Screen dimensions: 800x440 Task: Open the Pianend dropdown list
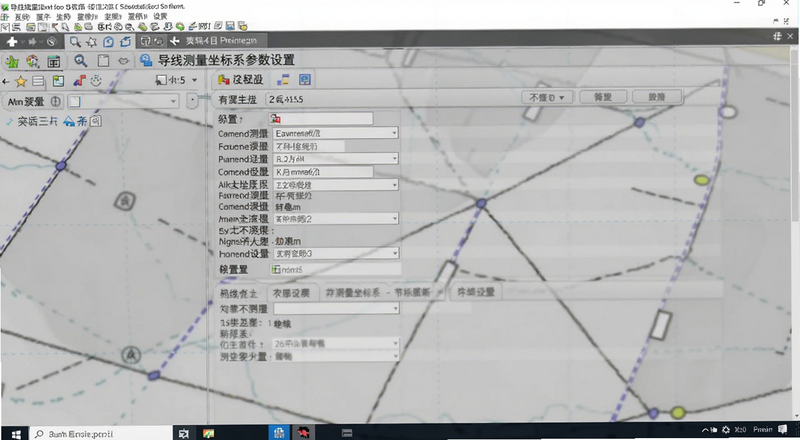point(336,159)
